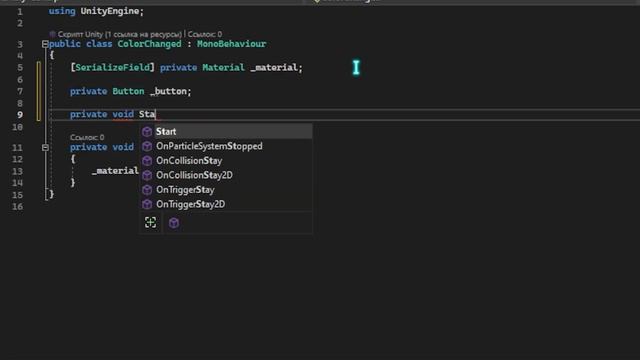This screenshot has width=640, height=360.
Task: Select the Start autocomplete suggestion
Action: (227, 131)
